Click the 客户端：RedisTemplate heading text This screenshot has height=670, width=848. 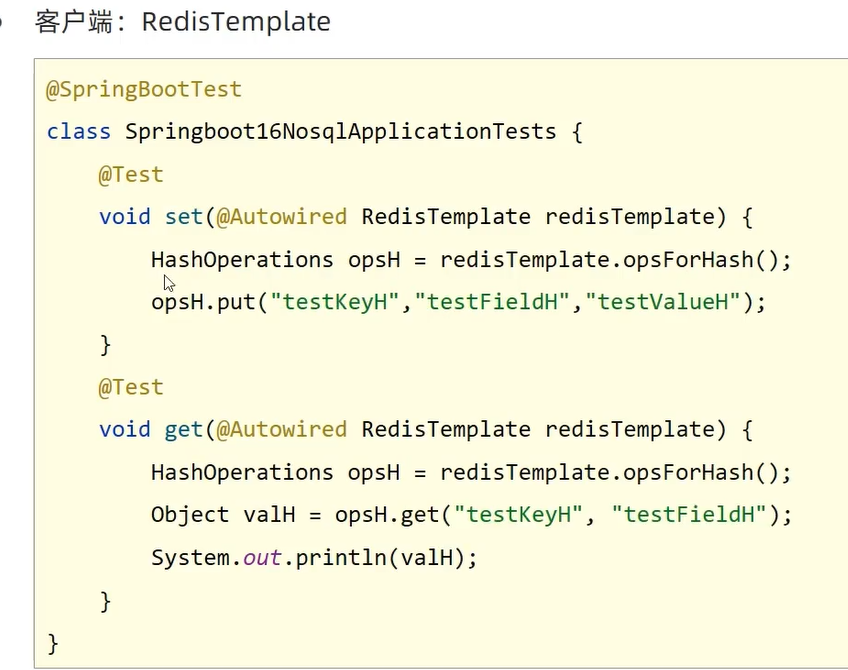tap(183, 22)
